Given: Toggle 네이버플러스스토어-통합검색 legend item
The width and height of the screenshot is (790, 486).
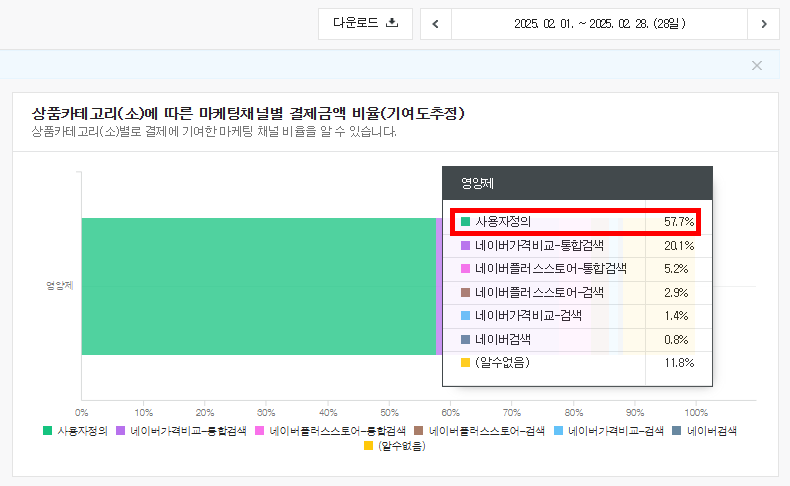Looking at the screenshot, I should coord(331,431).
